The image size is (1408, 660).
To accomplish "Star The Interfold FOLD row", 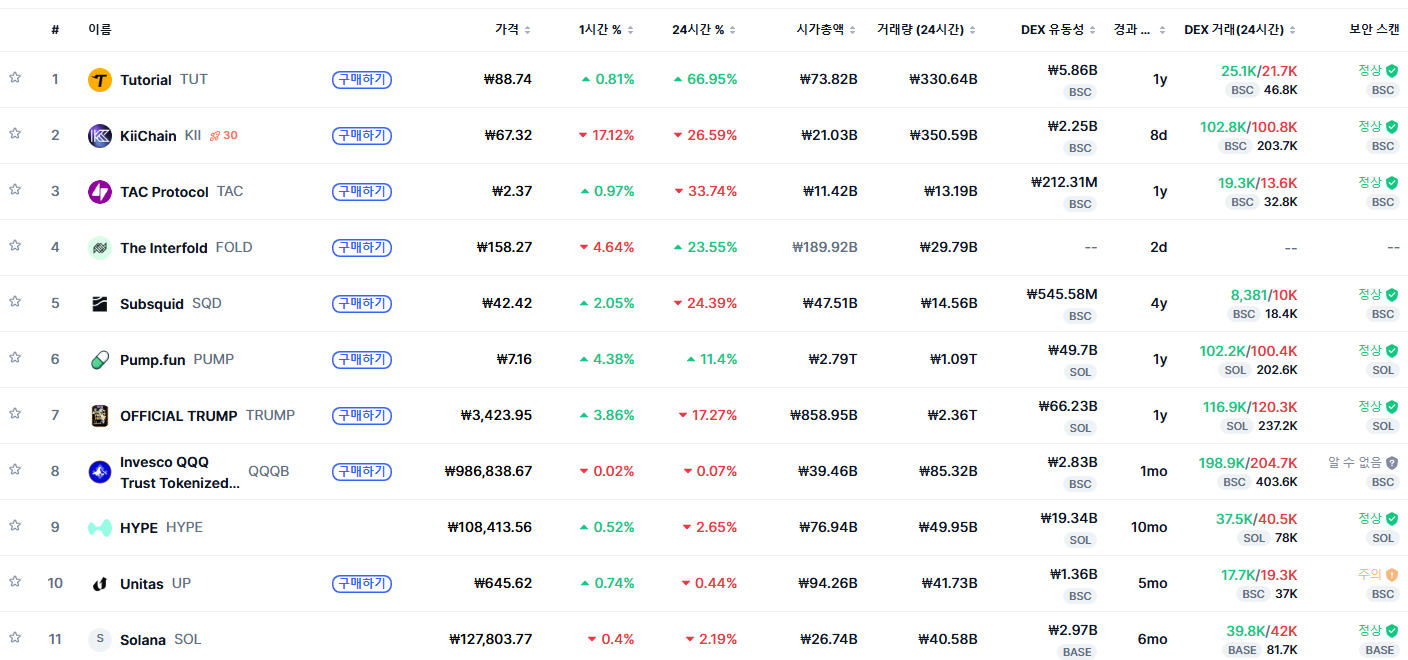I will (x=15, y=245).
